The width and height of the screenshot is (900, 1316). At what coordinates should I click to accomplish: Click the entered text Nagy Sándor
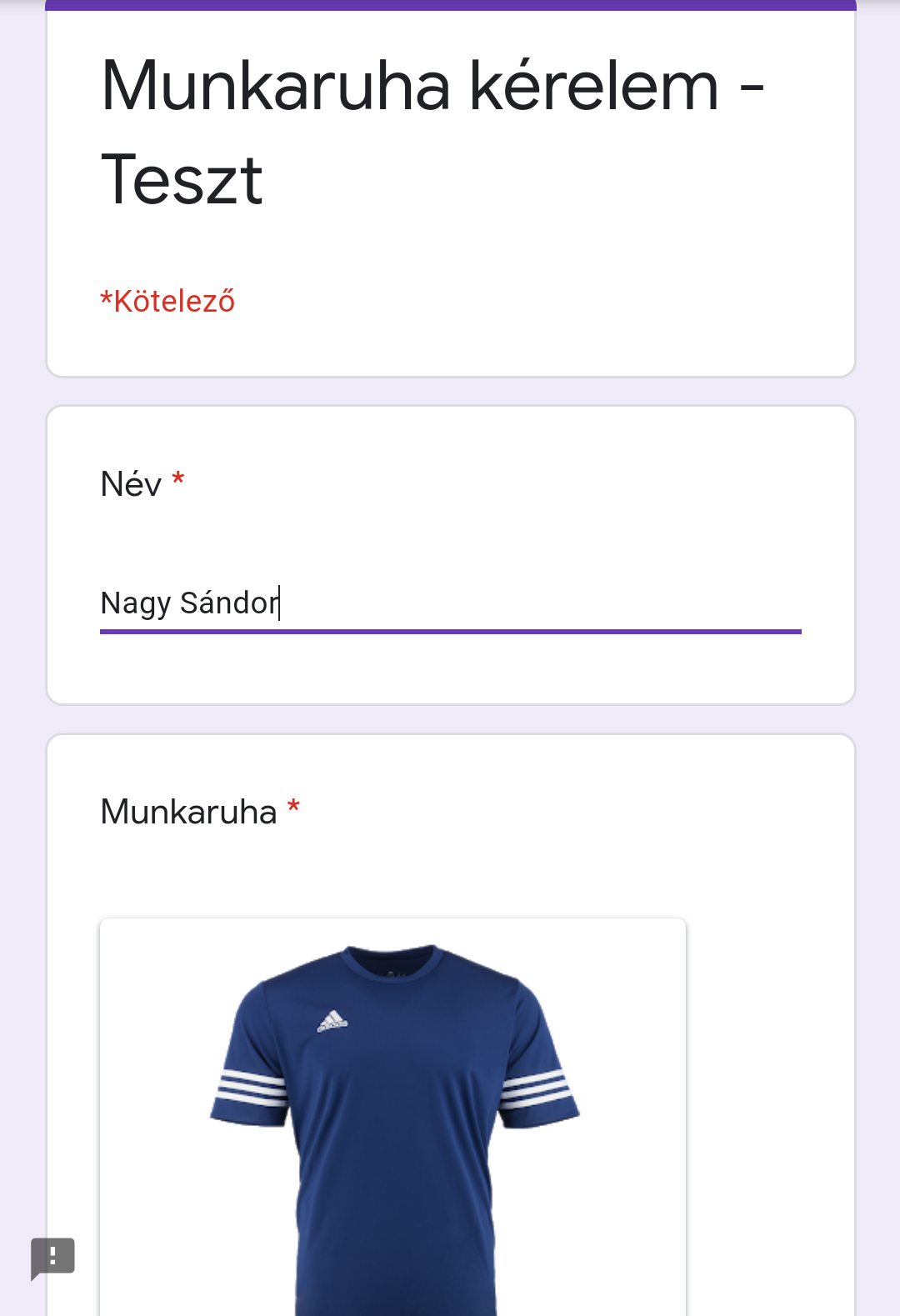(189, 603)
